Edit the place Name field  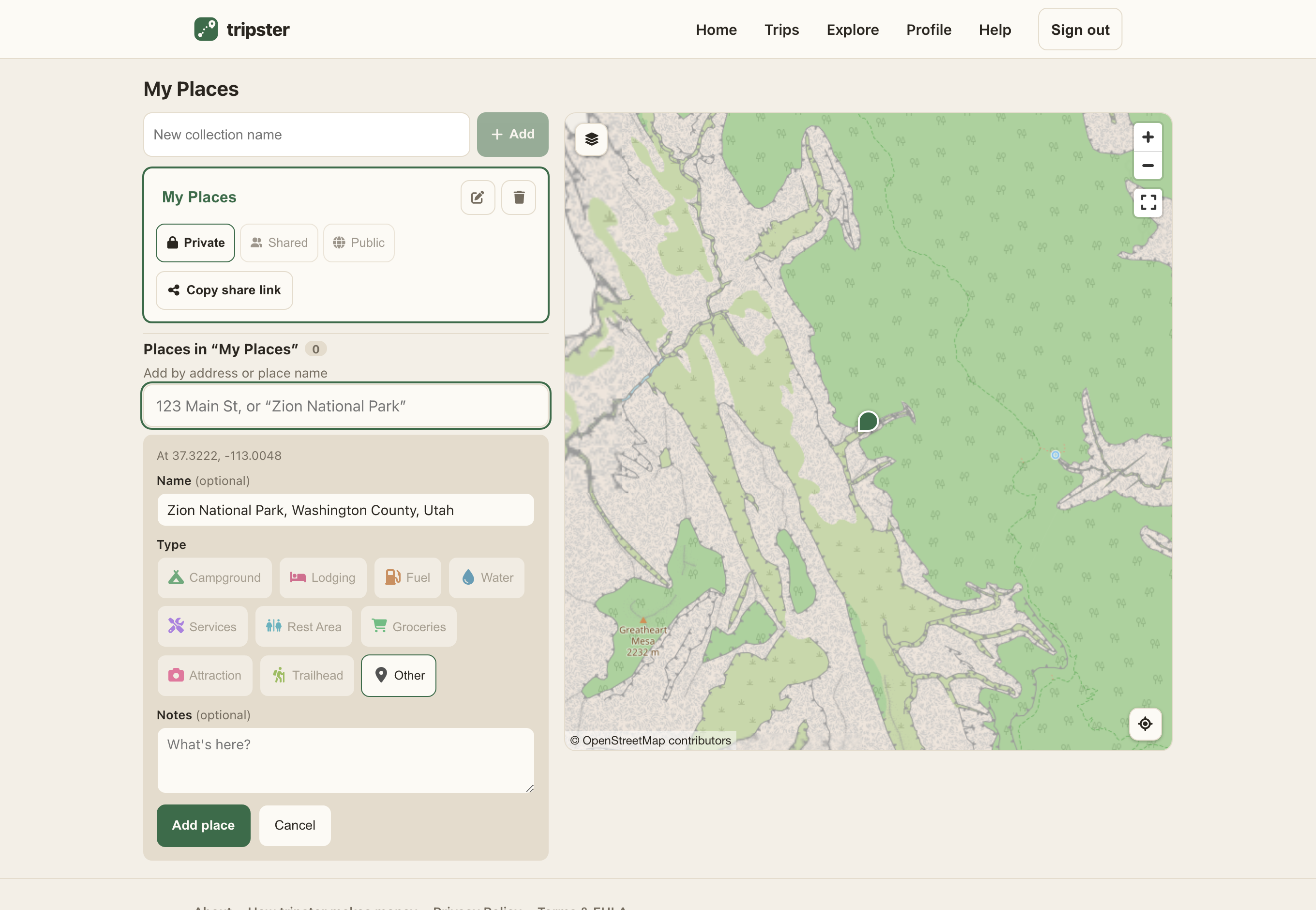[x=346, y=510]
